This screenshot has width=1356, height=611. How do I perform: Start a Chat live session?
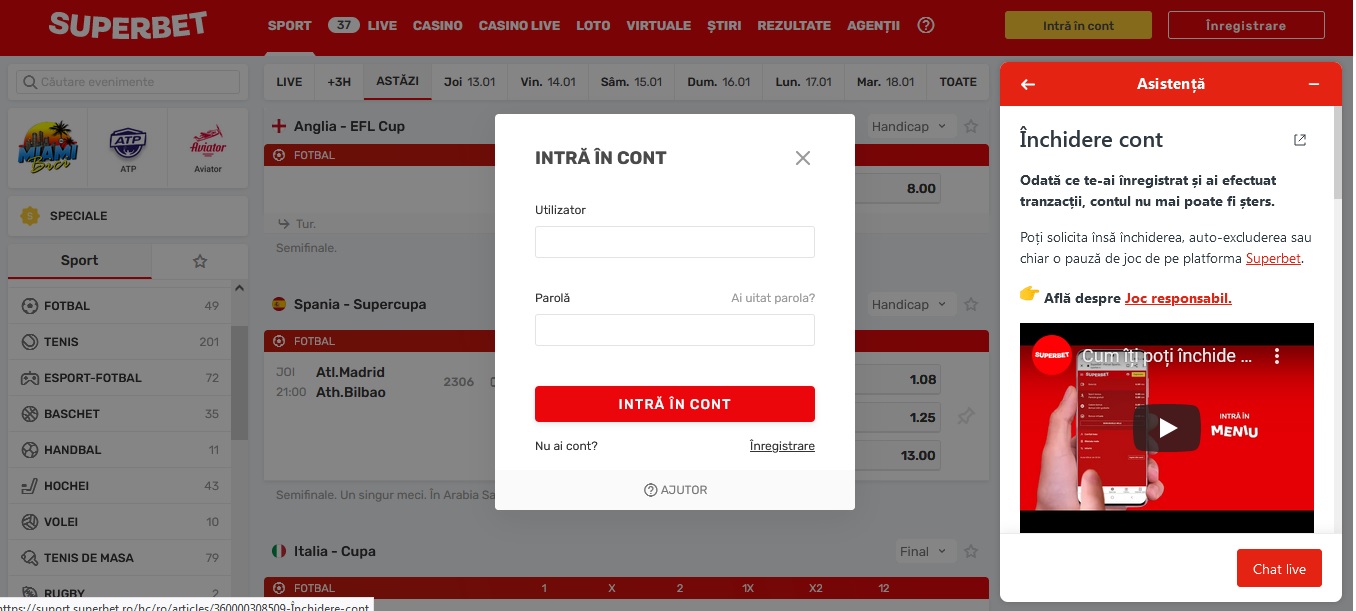coord(1279,569)
